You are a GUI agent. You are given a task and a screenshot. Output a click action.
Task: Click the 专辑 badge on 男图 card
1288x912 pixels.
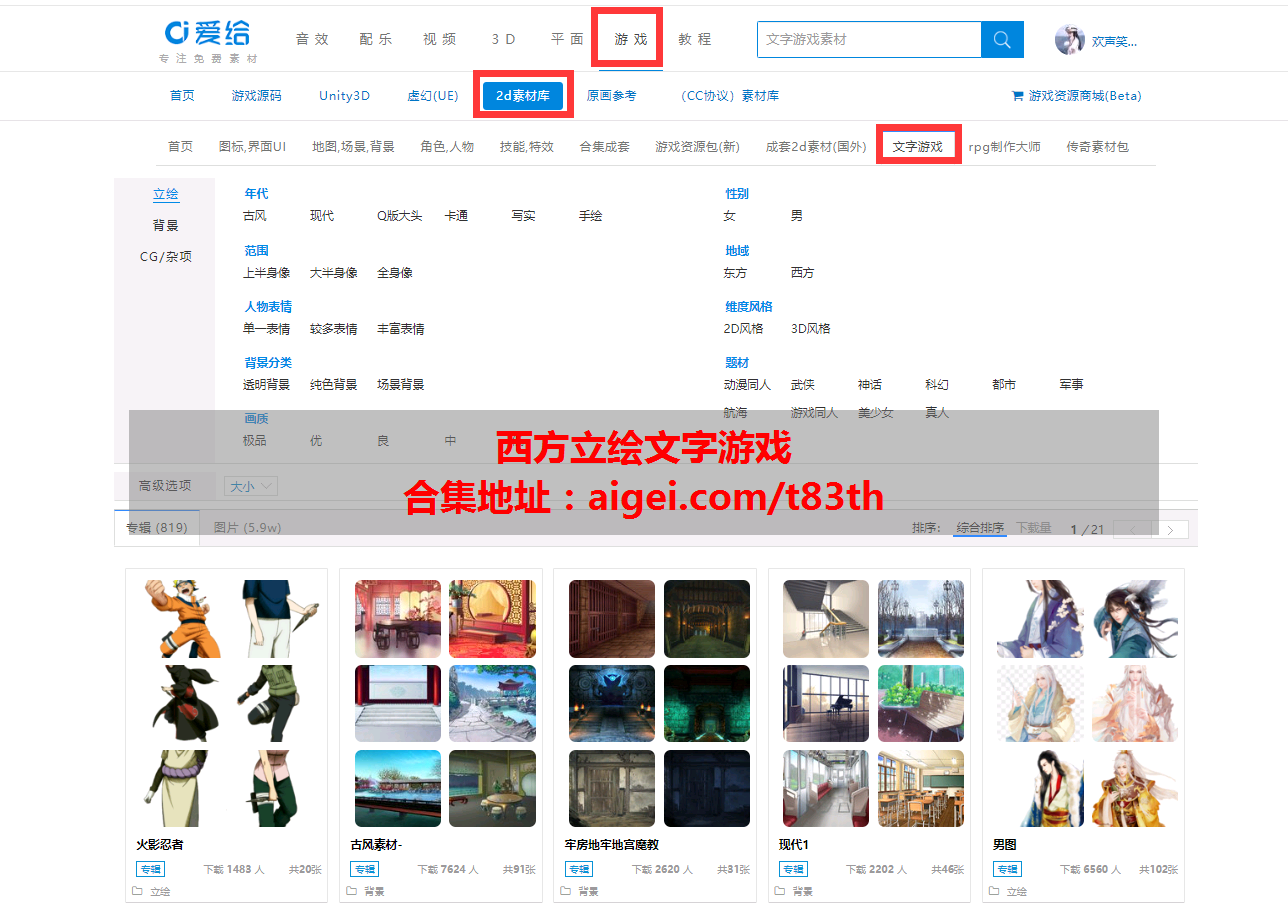1007,869
